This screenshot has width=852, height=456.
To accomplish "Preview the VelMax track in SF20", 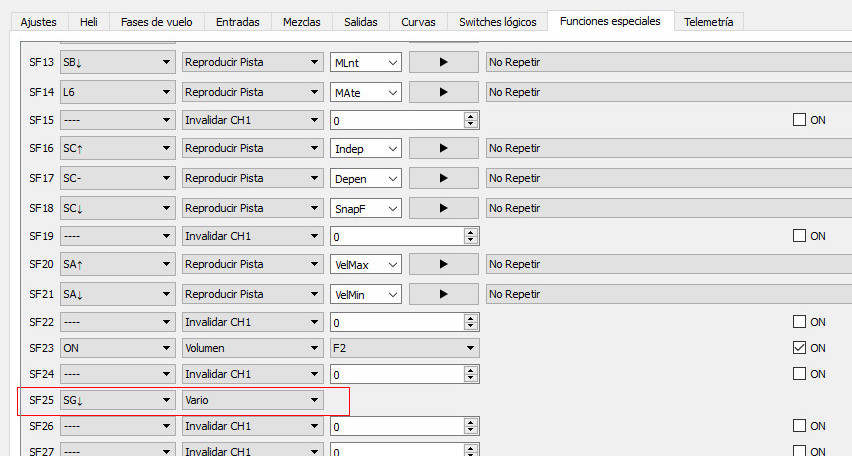I will point(443,264).
